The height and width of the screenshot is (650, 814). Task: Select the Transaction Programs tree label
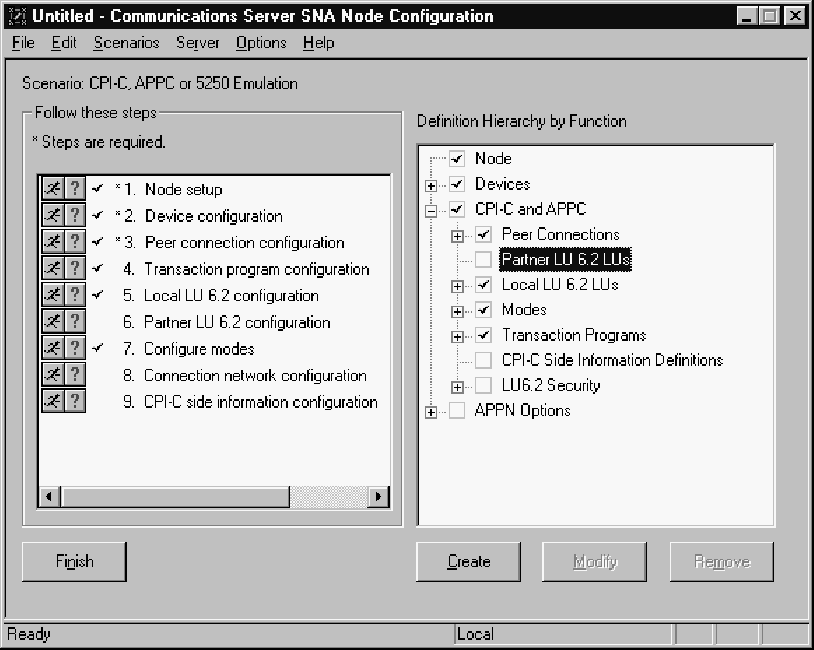(x=574, y=335)
